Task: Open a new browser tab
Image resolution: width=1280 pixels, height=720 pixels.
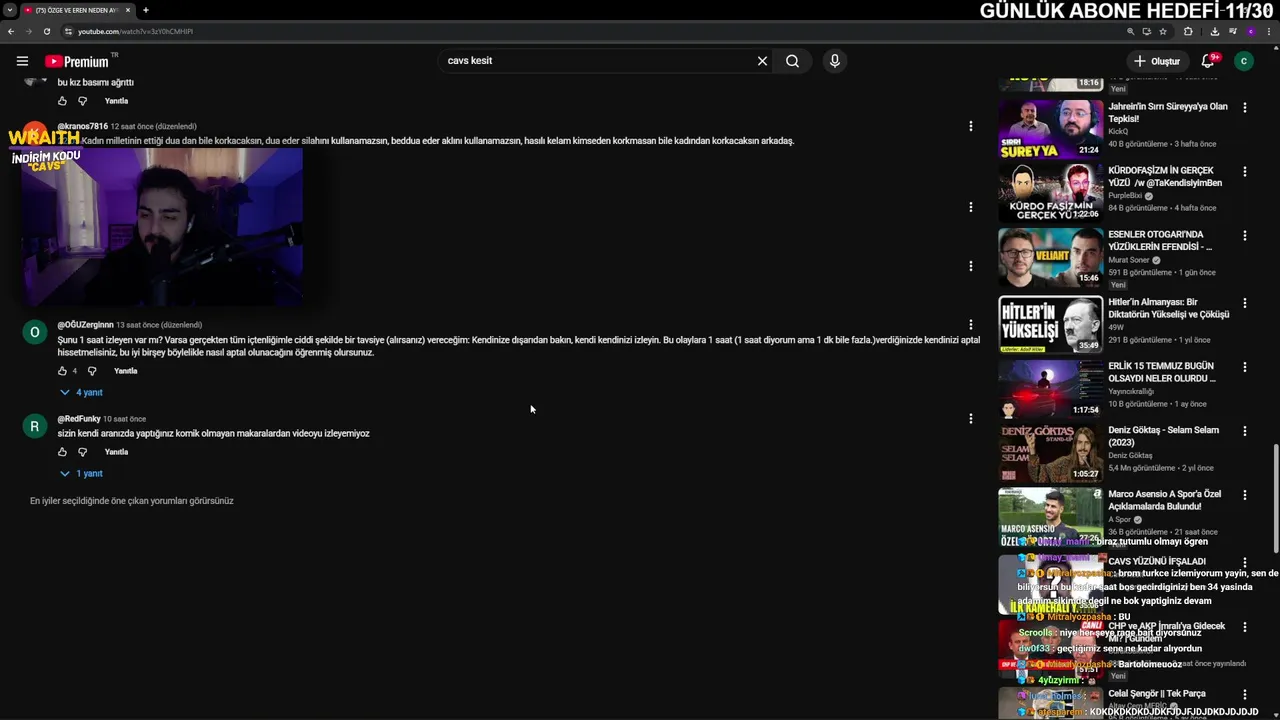Action: 145,10
